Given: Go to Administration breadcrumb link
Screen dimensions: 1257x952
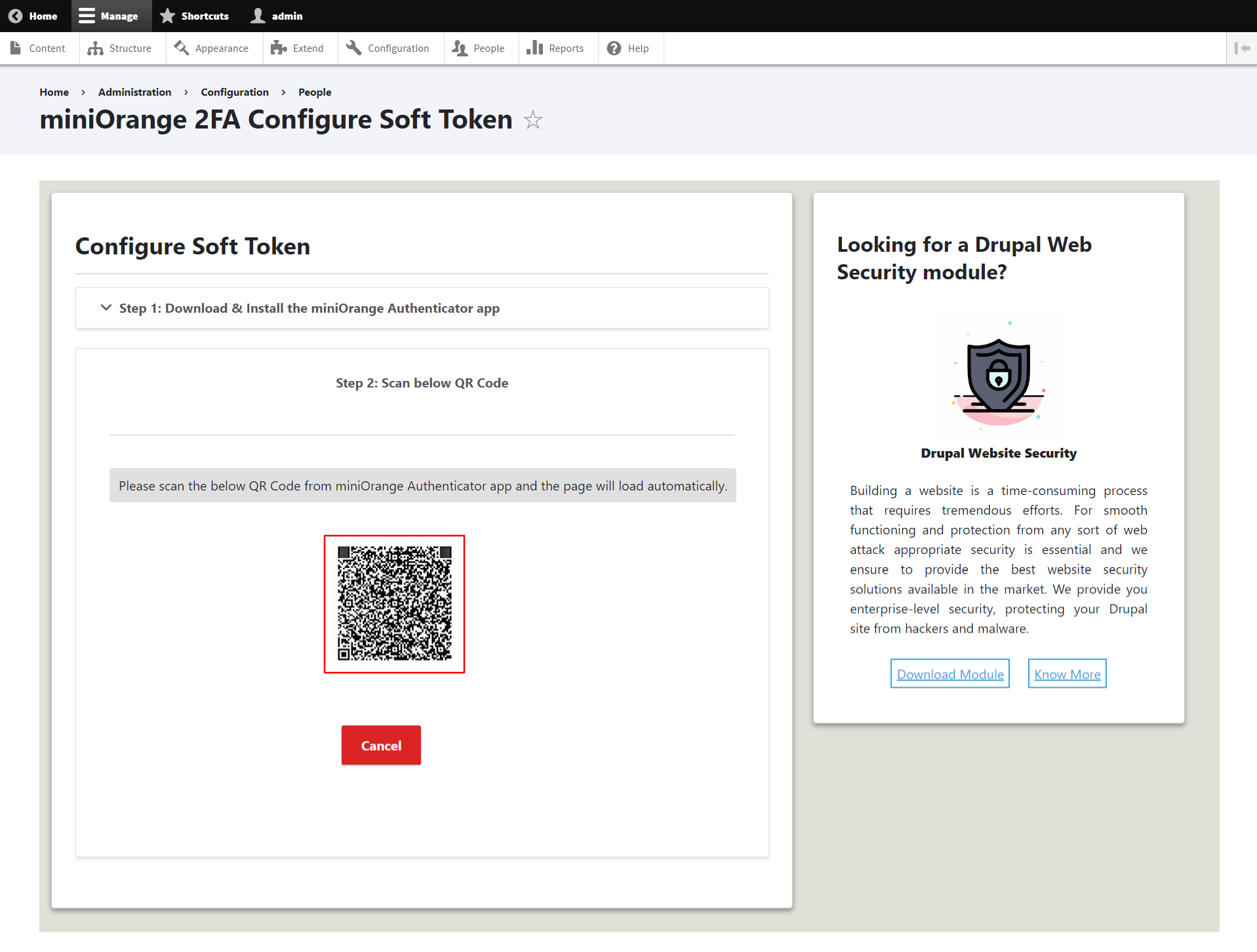Looking at the screenshot, I should coord(134,92).
